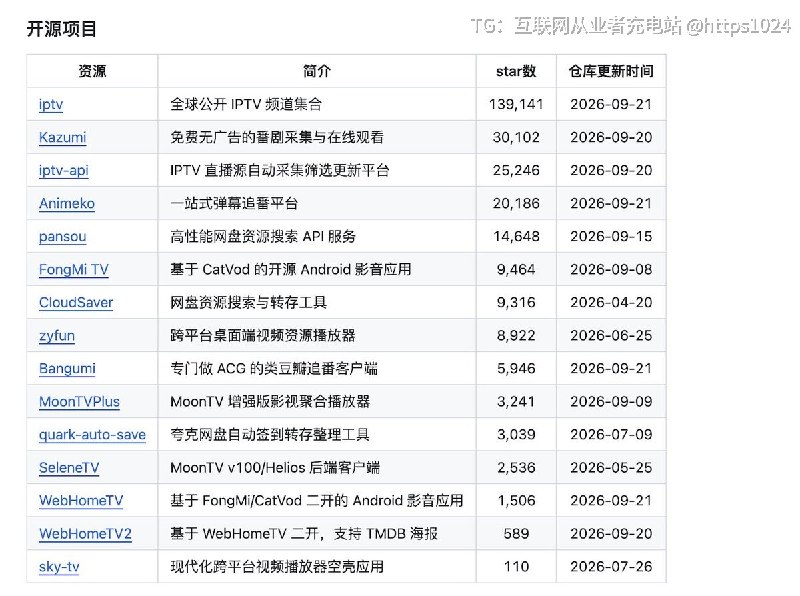Select the star count 5,946
The image size is (800, 596).
pyautogui.click(x=516, y=368)
